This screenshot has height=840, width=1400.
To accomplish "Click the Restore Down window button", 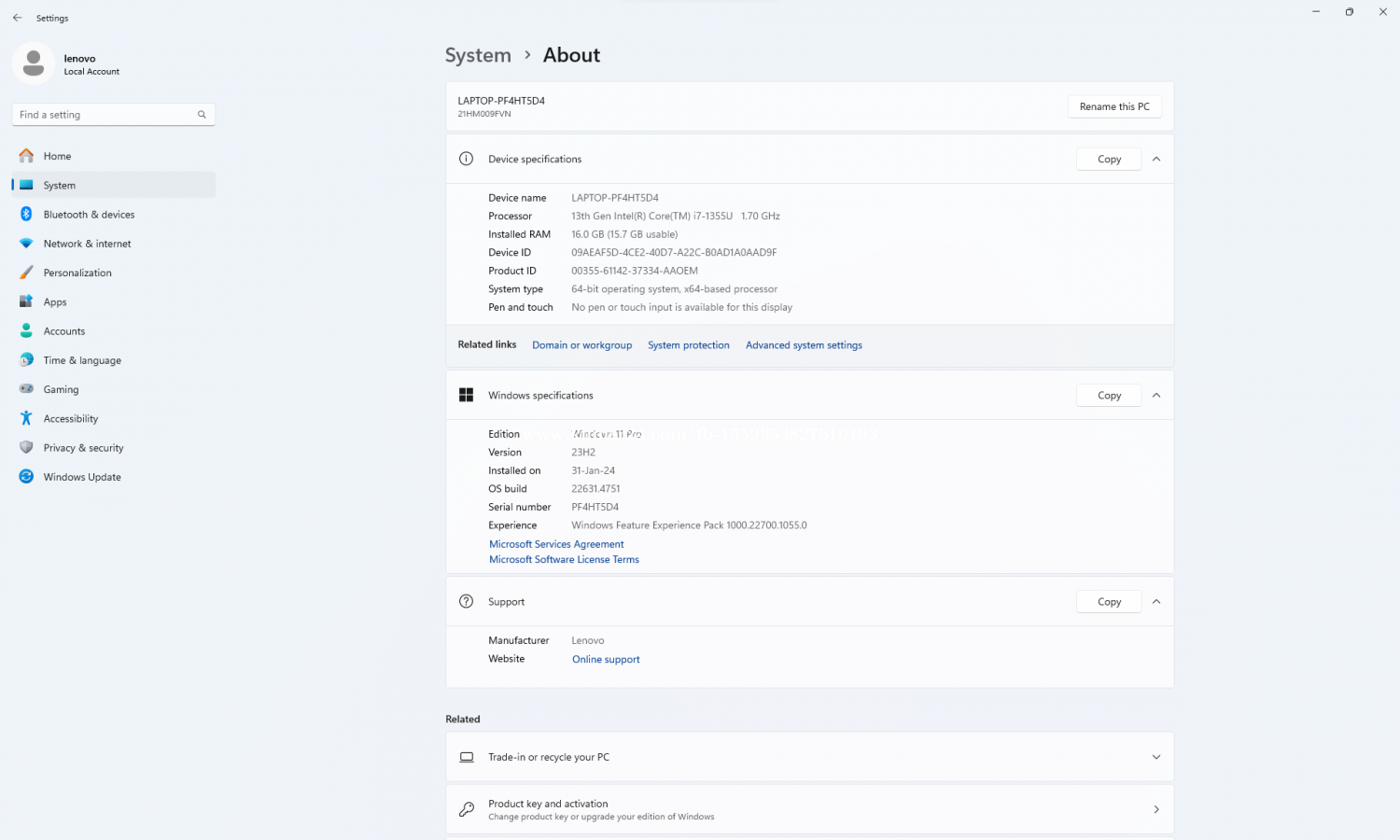I will (1349, 12).
